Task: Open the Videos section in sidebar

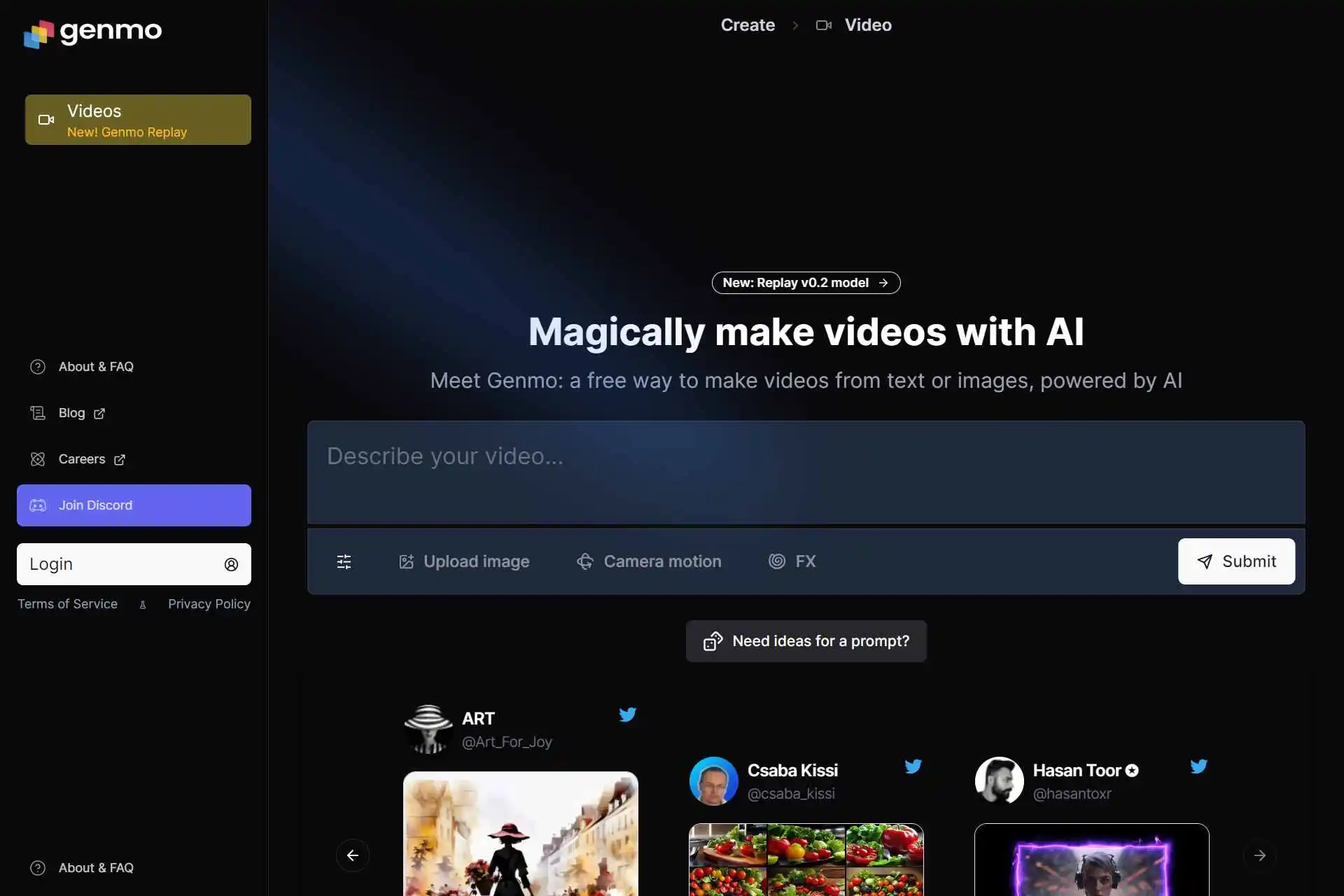Action: (138, 120)
